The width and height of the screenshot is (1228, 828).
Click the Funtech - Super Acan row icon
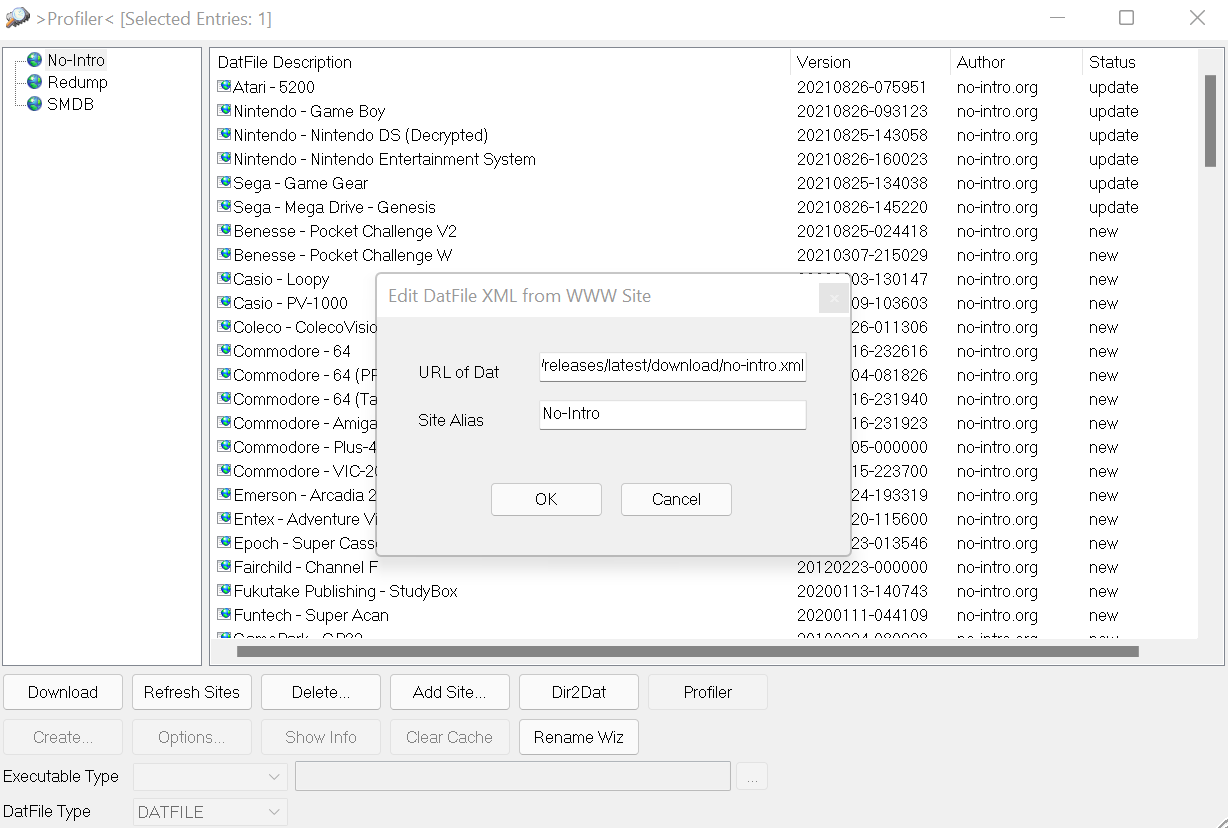pyautogui.click(x=225, y=614)
